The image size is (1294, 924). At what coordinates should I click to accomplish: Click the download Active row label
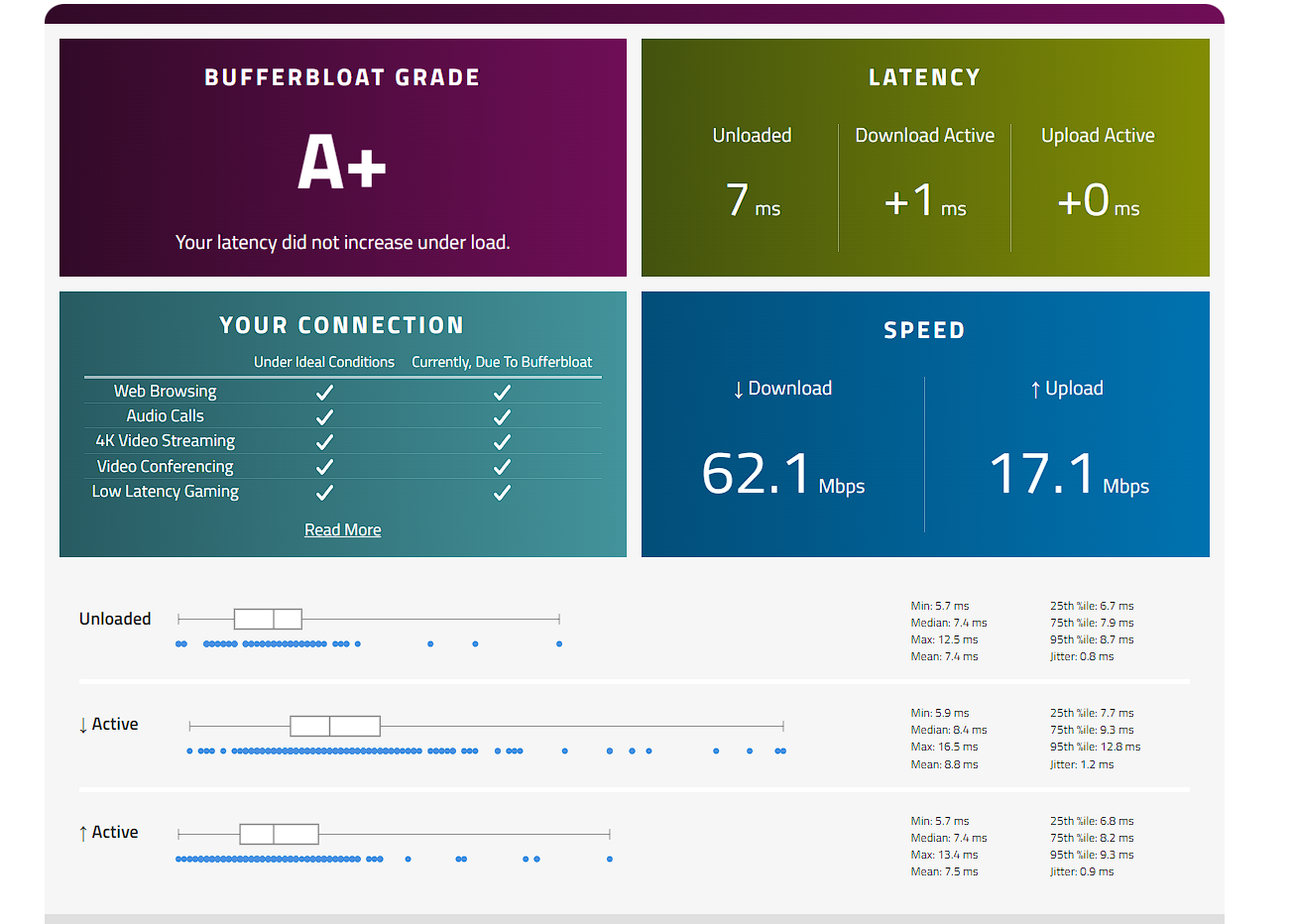click(x=108, y=725)
